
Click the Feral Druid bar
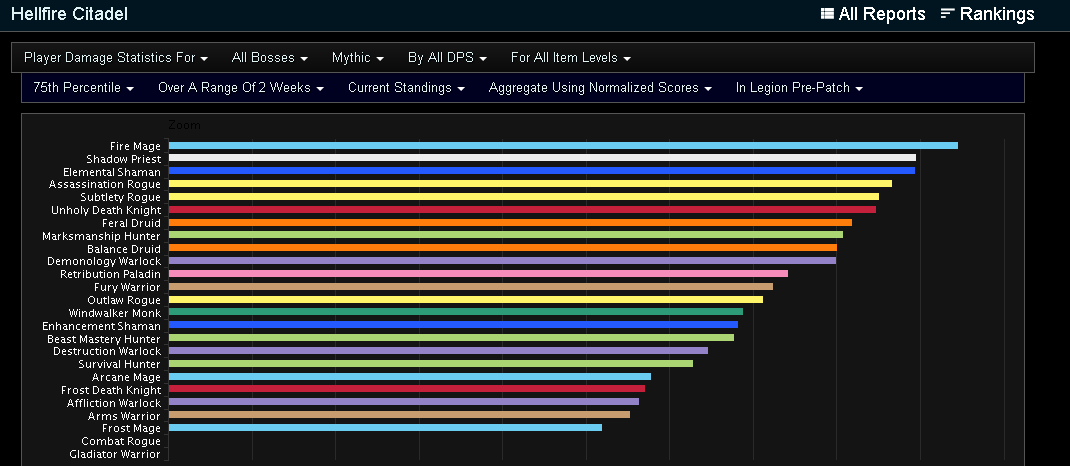(x=510, y=222)
